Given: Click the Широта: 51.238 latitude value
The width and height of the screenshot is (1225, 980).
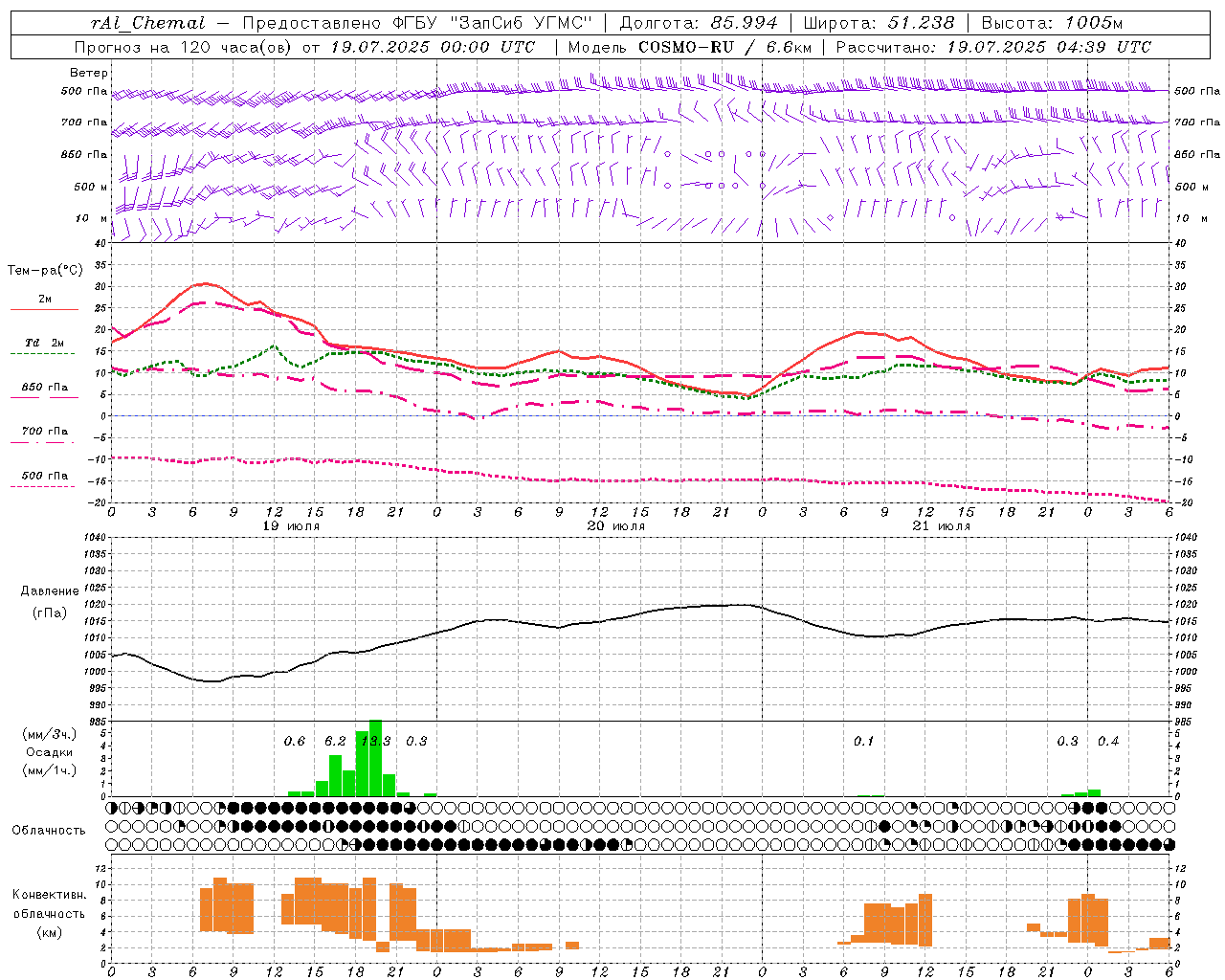Looking at the screenshot, I should (879, 23).
